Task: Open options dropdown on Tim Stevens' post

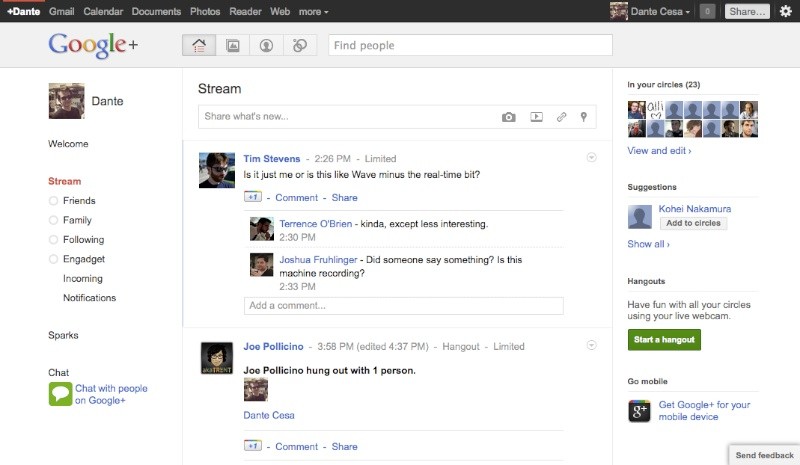Action: (591, 157)
